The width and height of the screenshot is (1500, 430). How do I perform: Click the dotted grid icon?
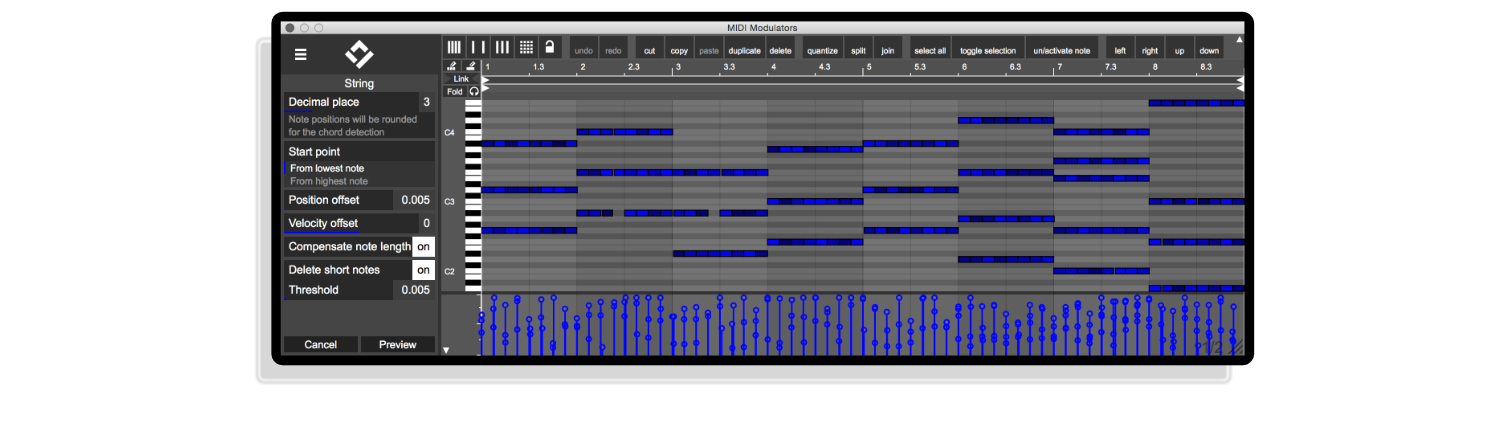[526, 47]
